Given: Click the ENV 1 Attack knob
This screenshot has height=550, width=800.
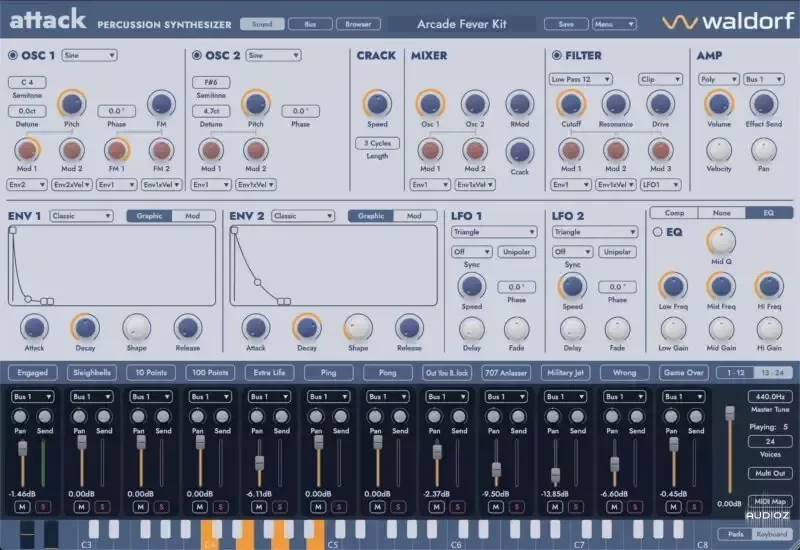Looking at the screenshot, I should 34,328.
